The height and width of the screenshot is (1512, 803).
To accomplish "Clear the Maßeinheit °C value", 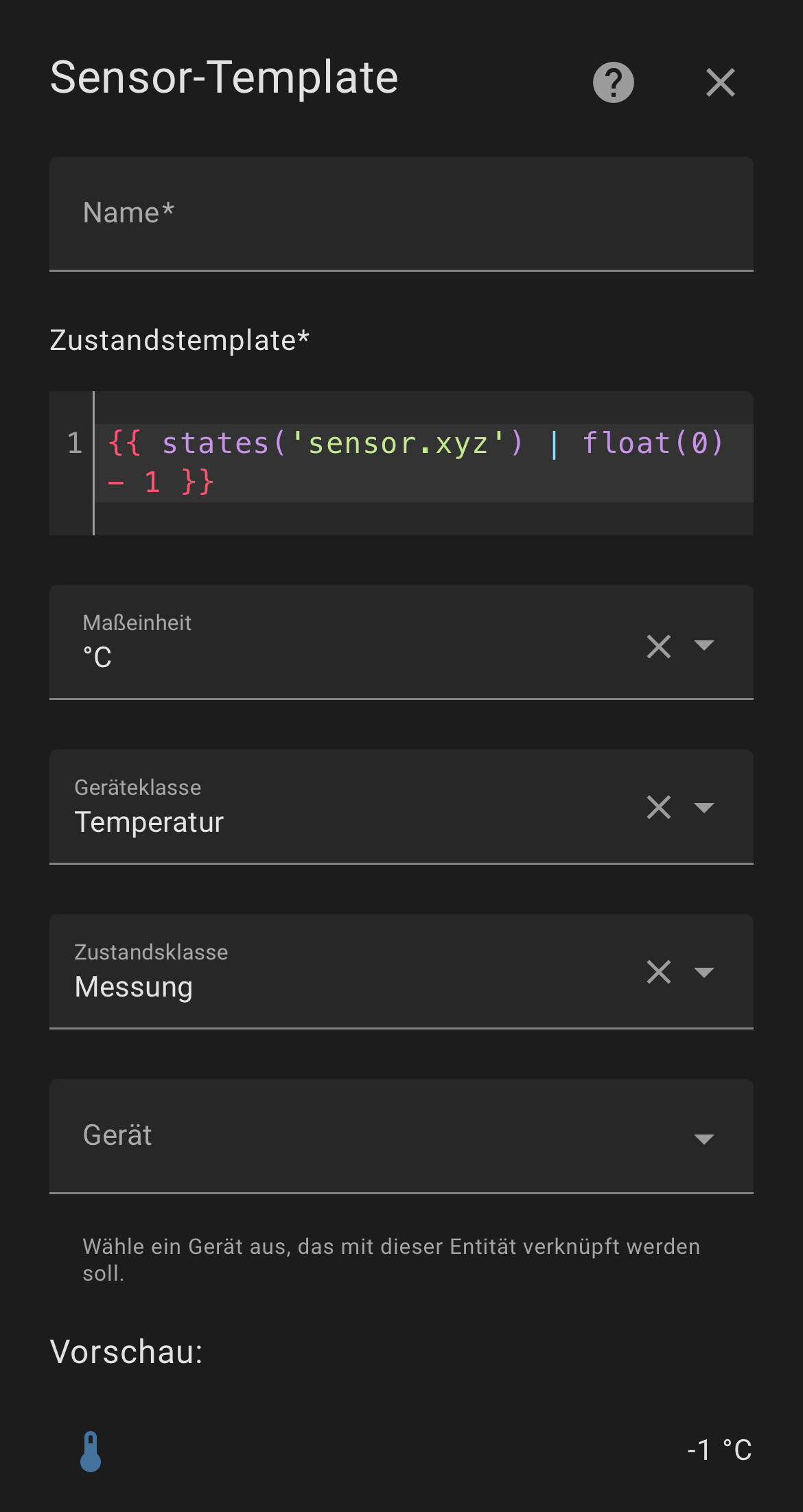I will tap(659, 646).
